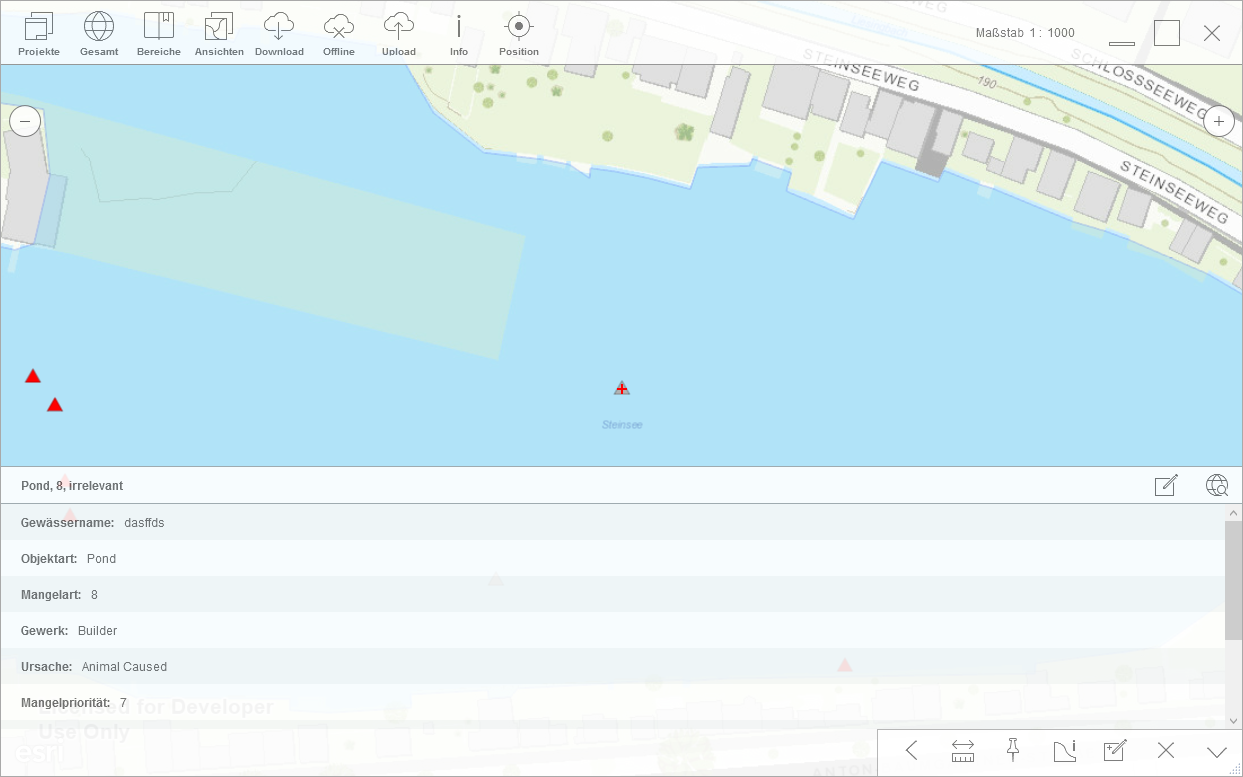Open the Ansichten views
This screenshot has width=1243, height=777.
click(x=219, y=34)
